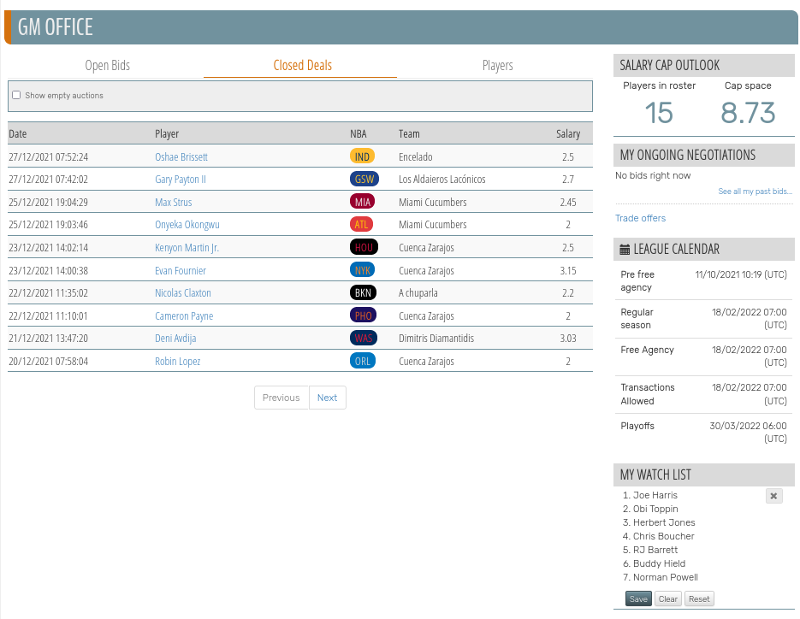Open the Players tab
Viewport: 800px width, 619px height.
(497, 66)
